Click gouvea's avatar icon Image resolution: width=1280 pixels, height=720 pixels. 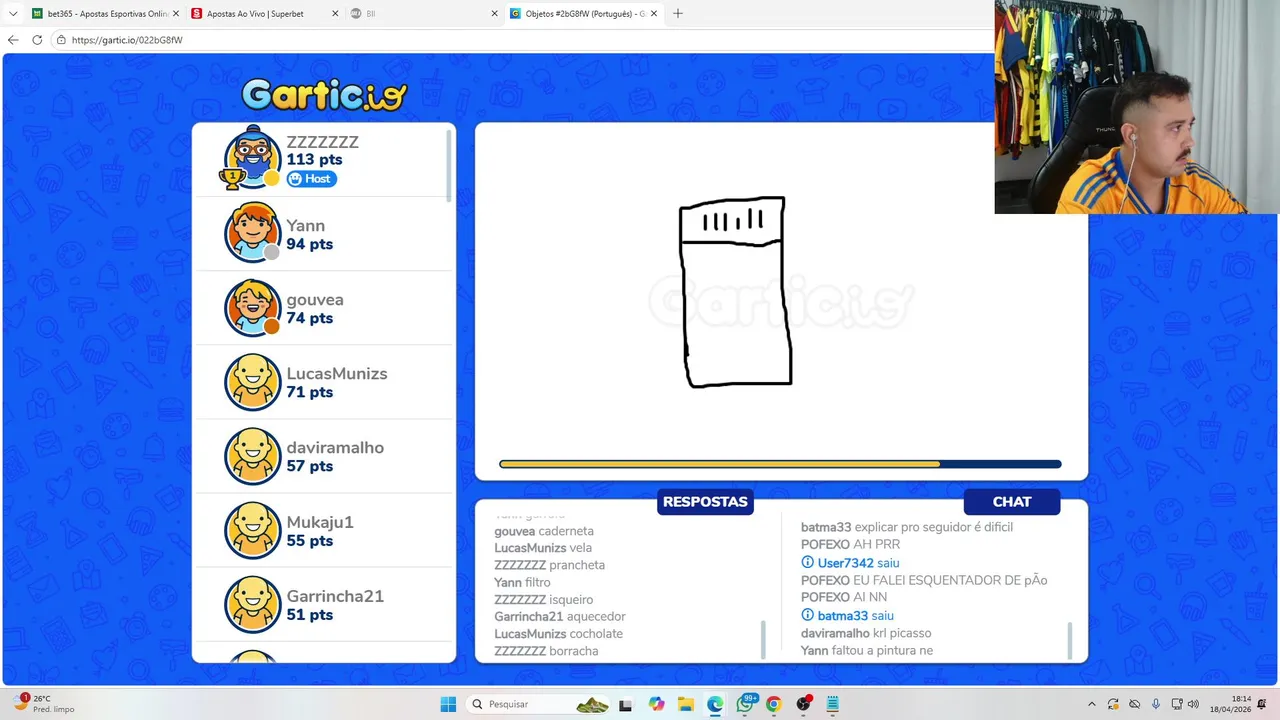point(252,306)
